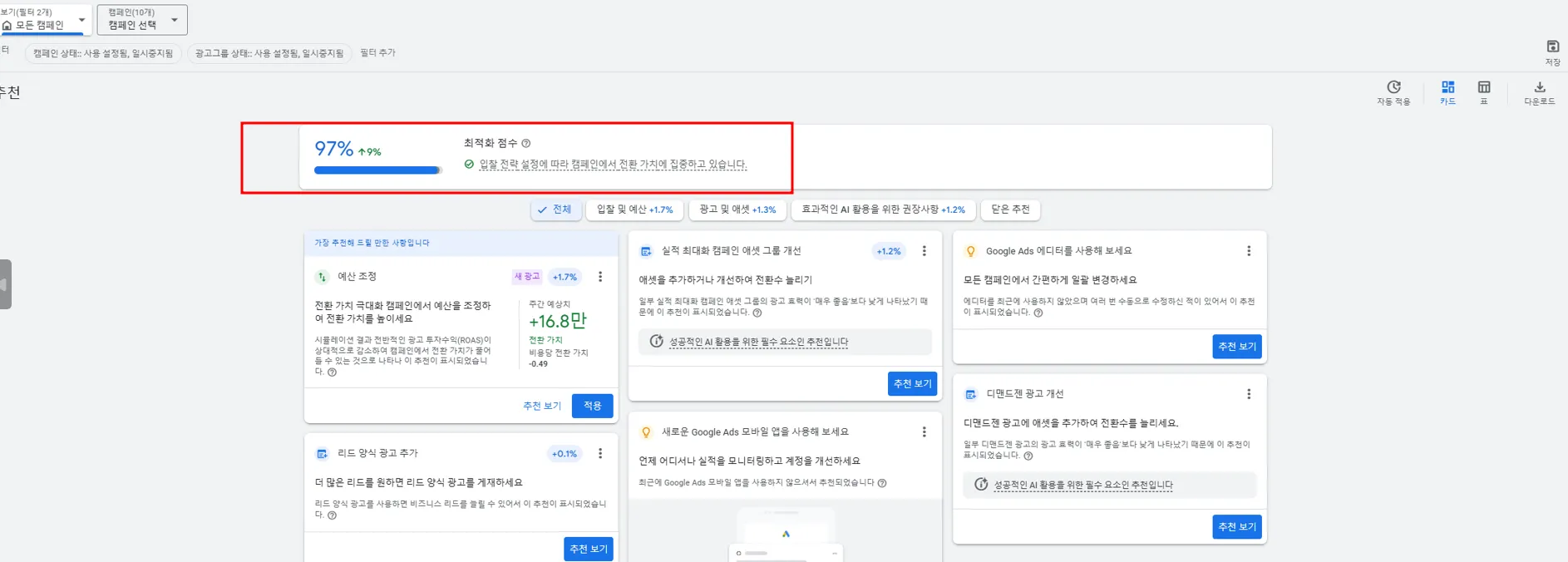
Task: Select the 닫은 추천 filter chip
Action: (x=1010, y=210)
